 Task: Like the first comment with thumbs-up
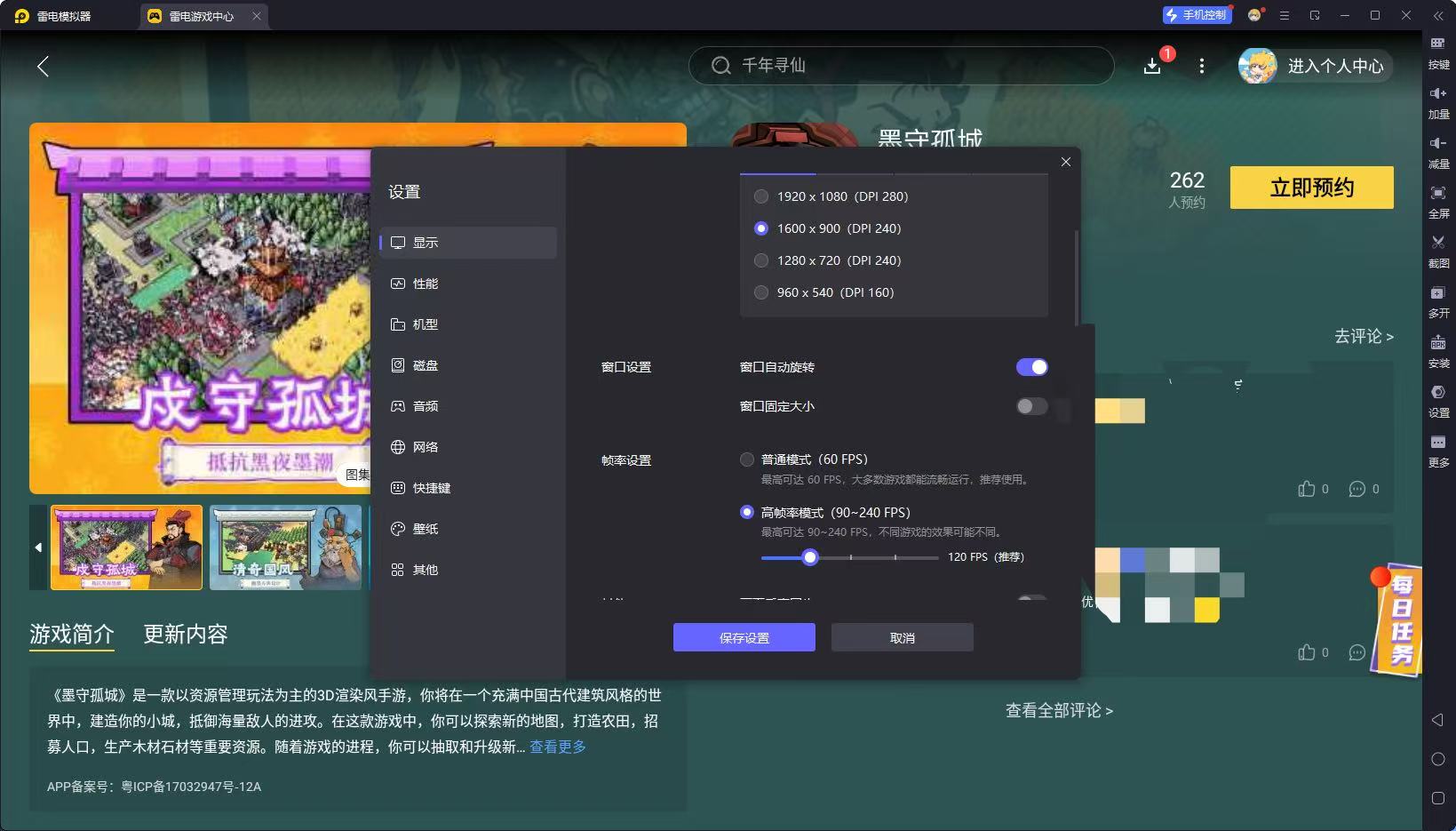[1307, 489]
